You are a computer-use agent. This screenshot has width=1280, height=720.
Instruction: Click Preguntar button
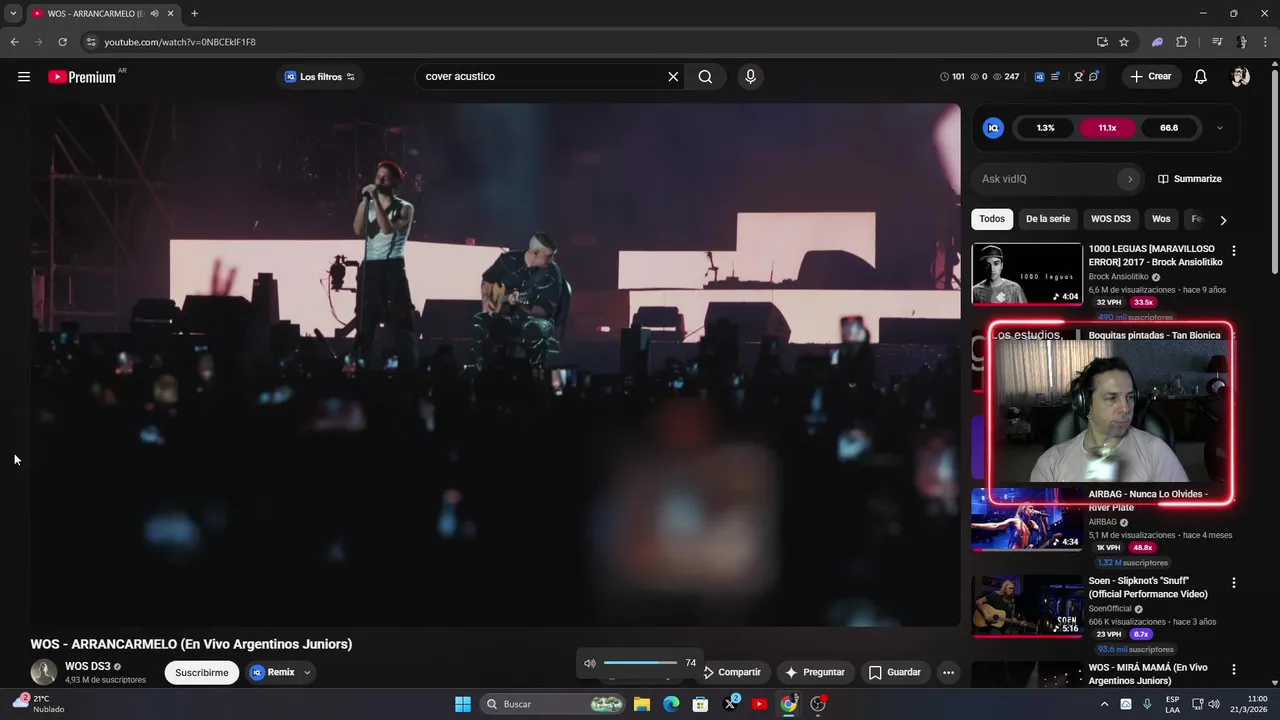[x=815, y=673]
